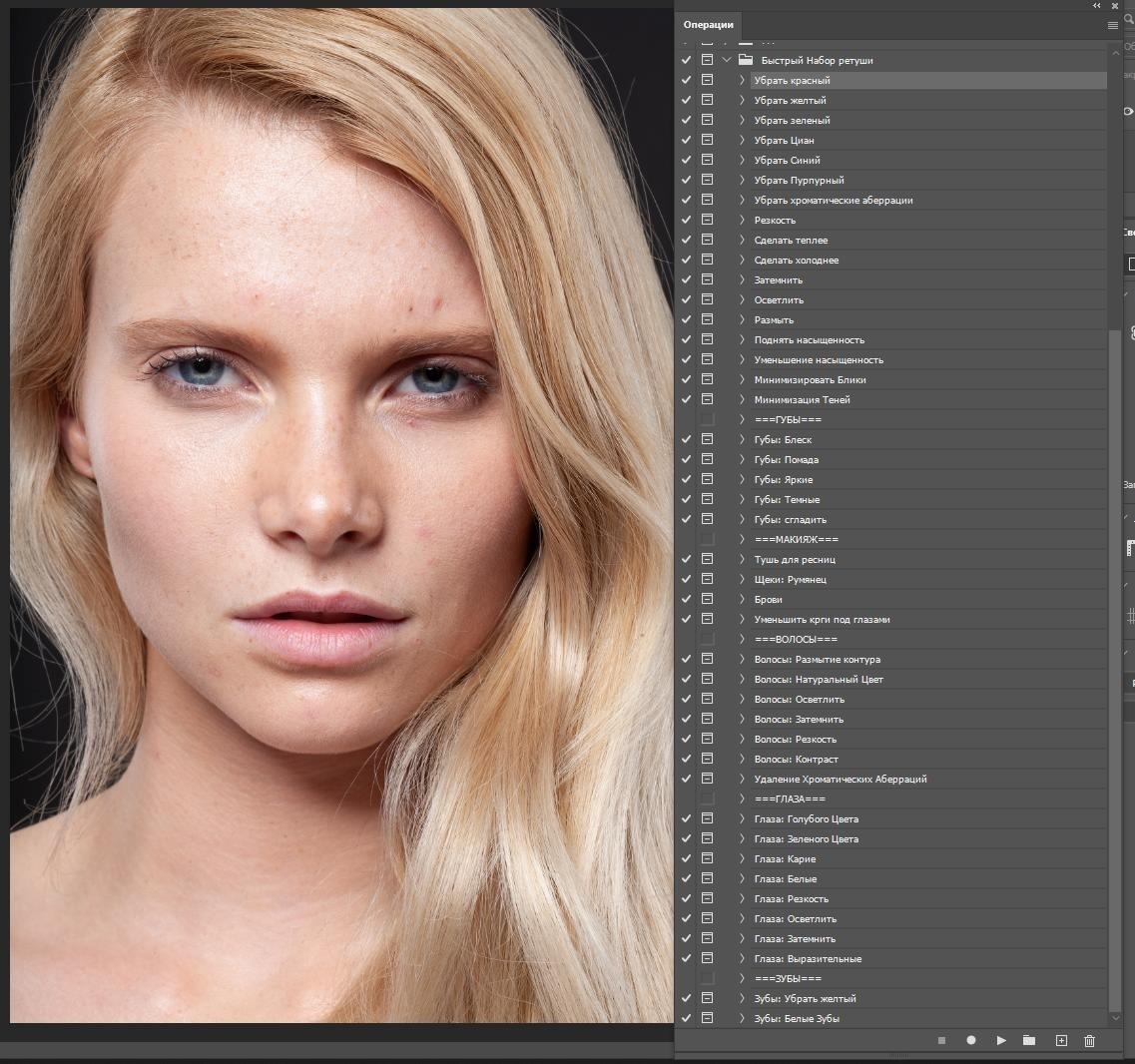The image size is (1135, 1064).
Task: Toggle dialog icon for Глаза: Карие
Action: (707, 858)
